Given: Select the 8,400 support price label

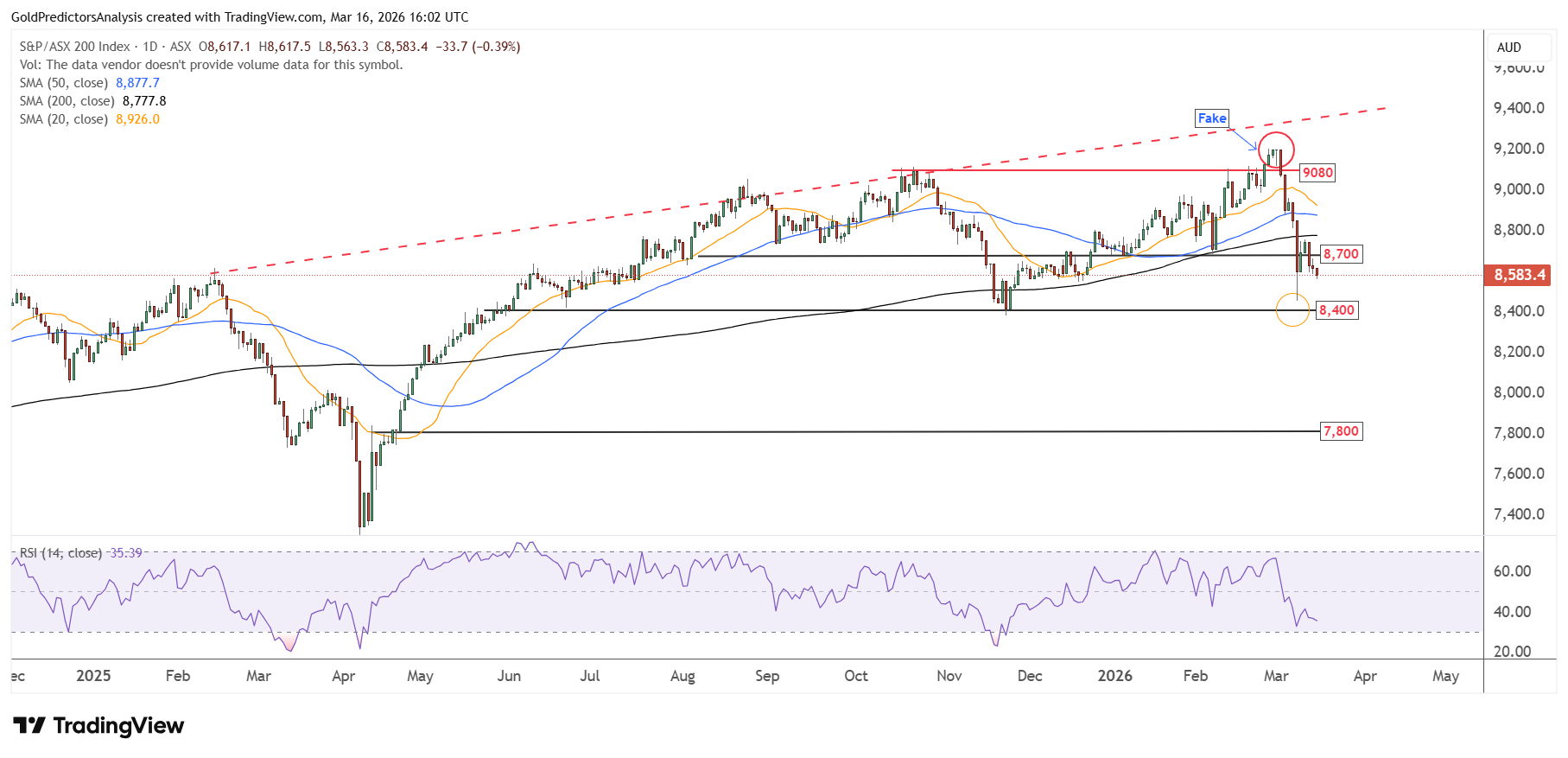Looking at the screenshot, I should 1336,310.
